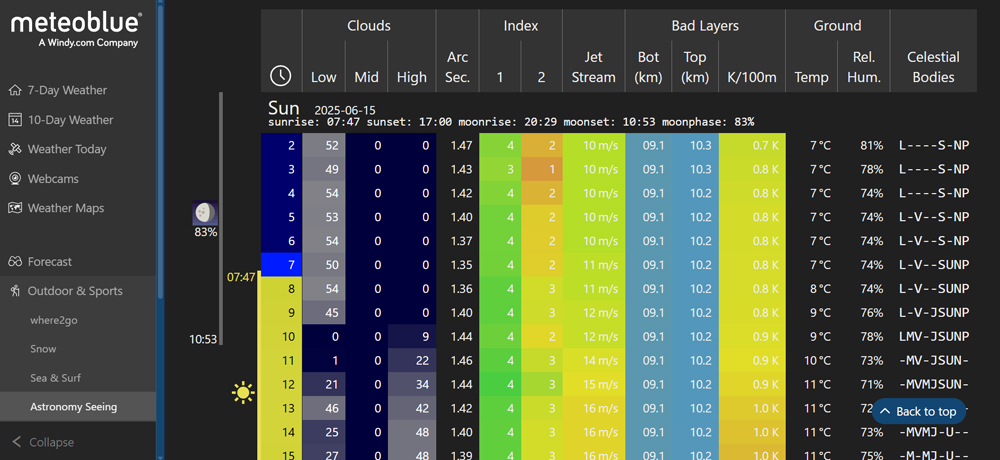Image resolution: width=1000 pixels, height=460 pixels.
Task: Click Arc Sec. value 1.35
Action: (x=457, y=265)
